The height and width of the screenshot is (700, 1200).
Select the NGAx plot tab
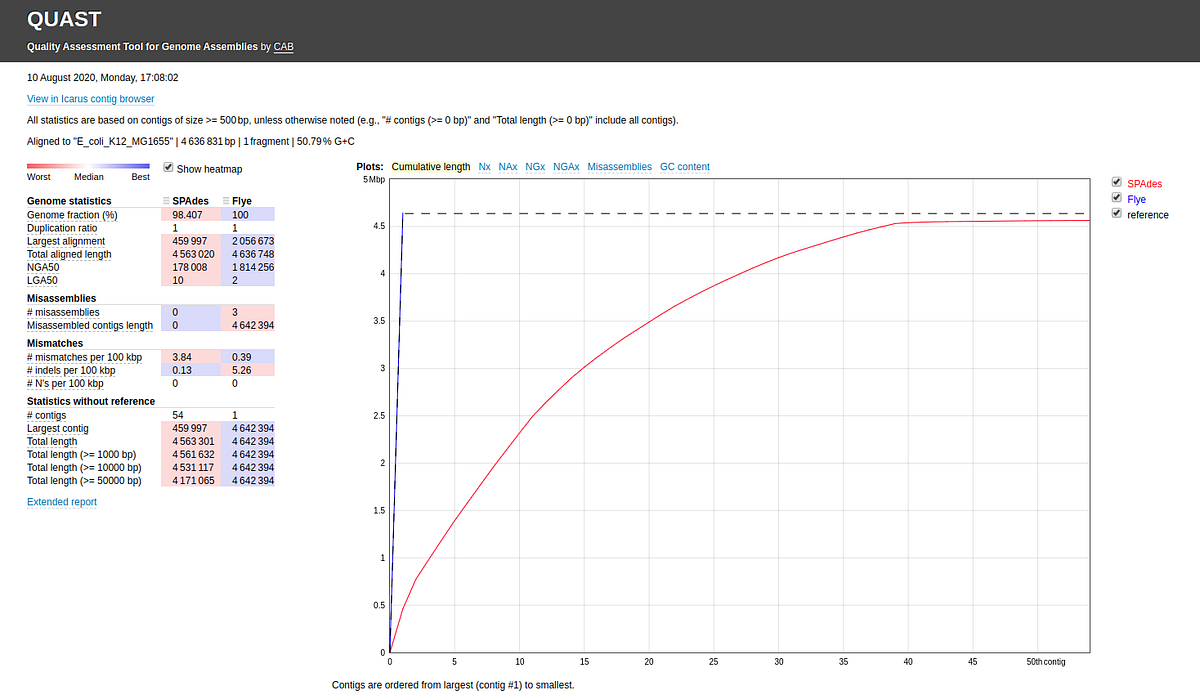pos(566,167)
